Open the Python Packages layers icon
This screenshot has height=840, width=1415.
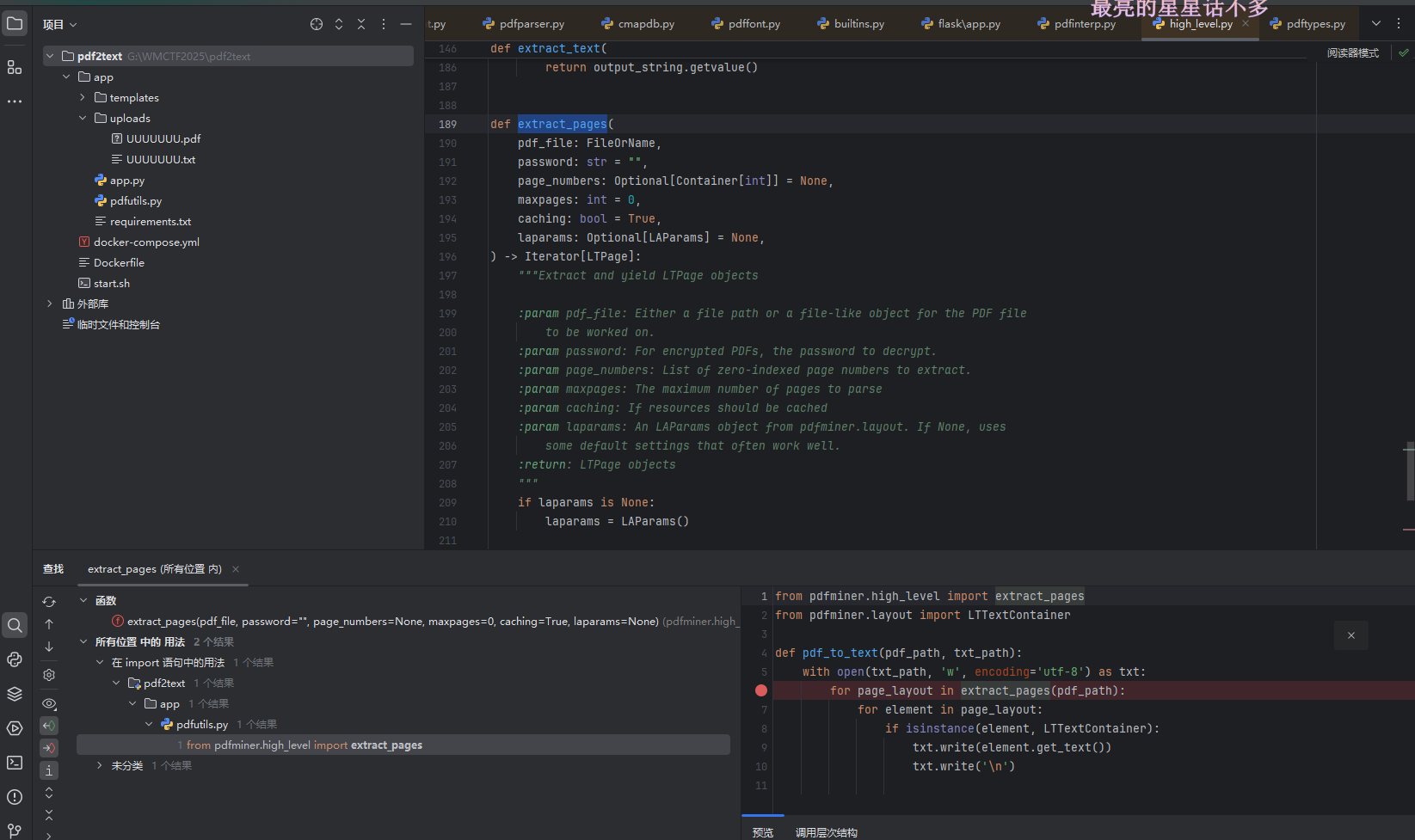point(15,694)
